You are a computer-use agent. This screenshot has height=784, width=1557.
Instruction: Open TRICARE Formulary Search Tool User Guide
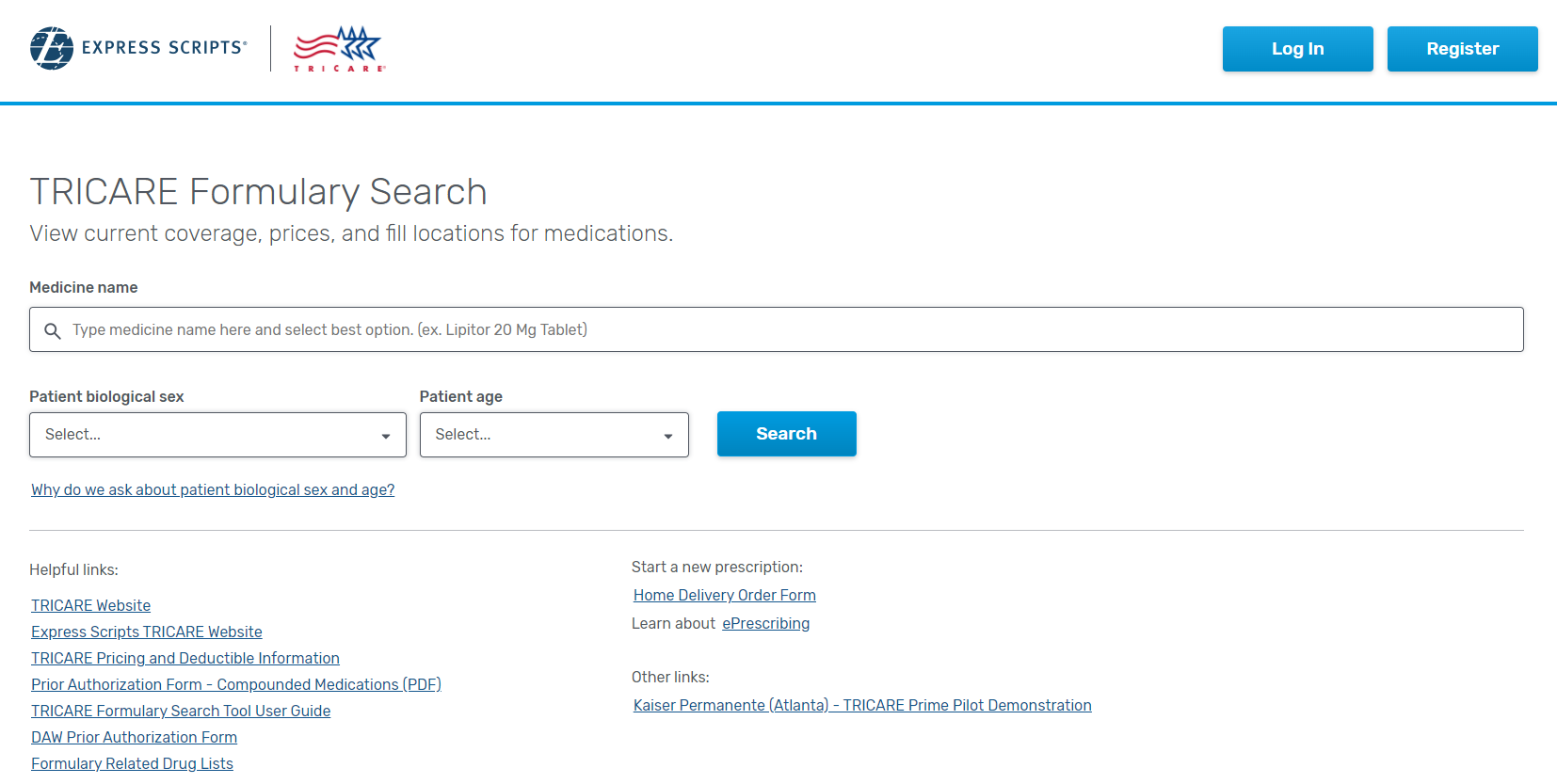pyautogui.click(x=181, y=711)
